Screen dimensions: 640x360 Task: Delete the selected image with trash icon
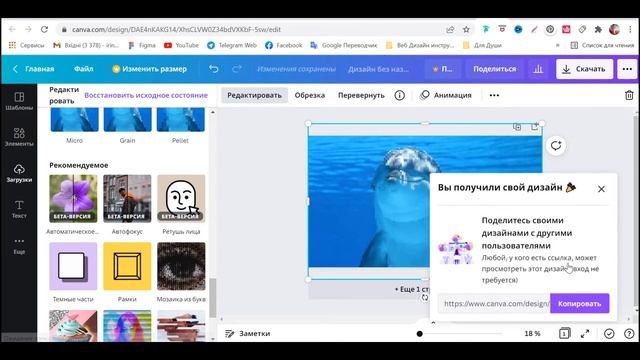pyautogui.click(x=629, y=95)
